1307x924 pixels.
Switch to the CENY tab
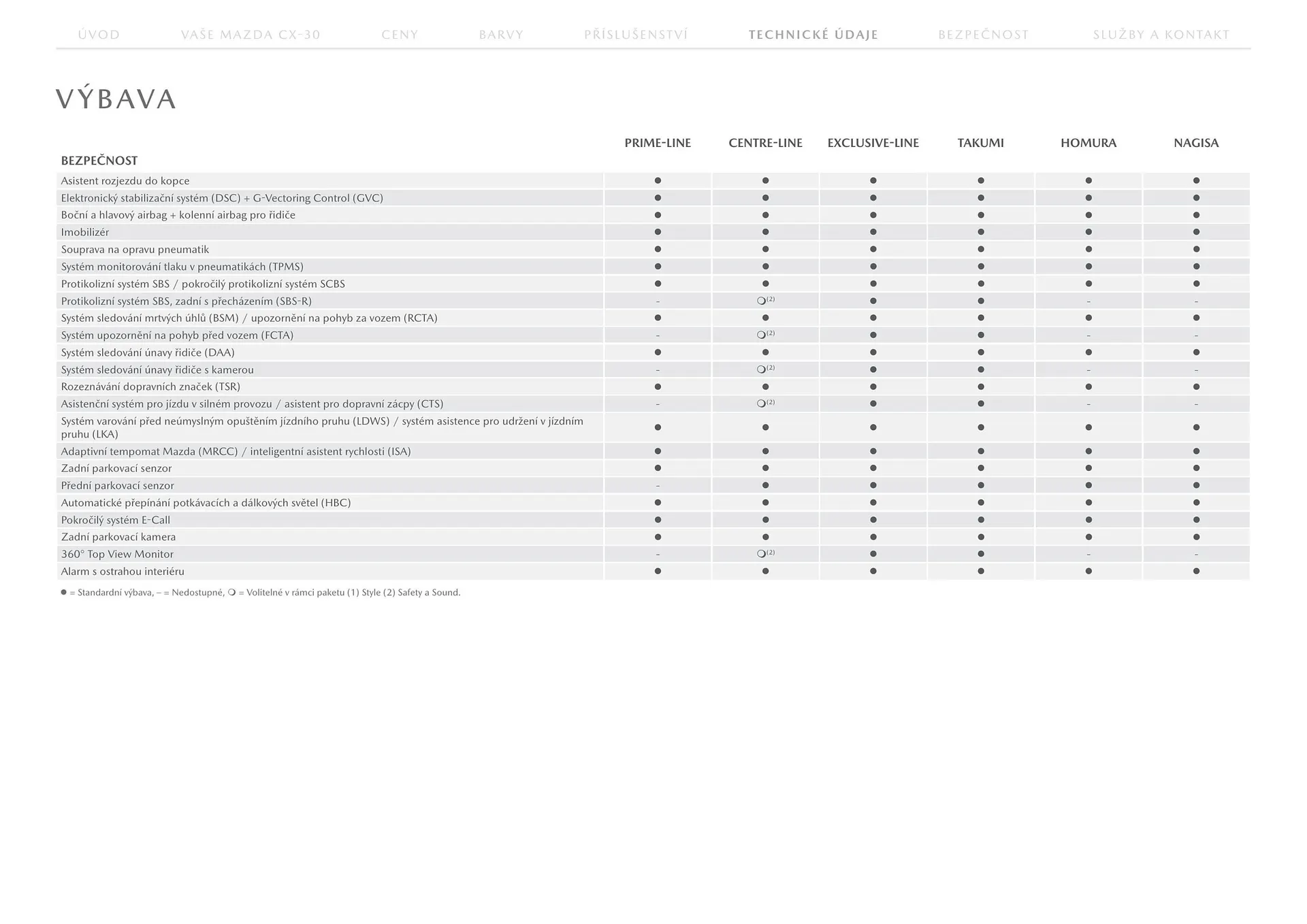point(400,35)
